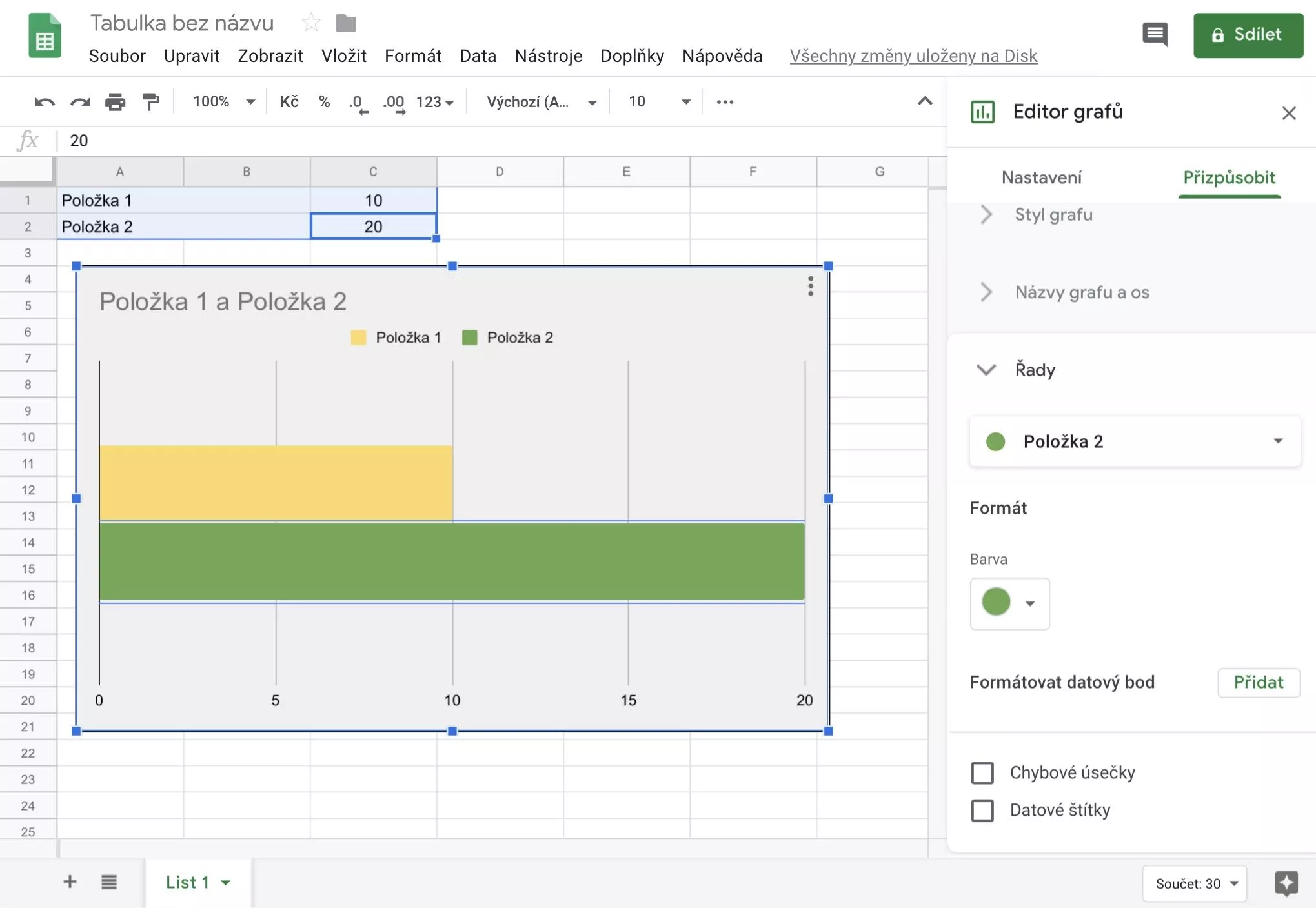Viewport: 1316px width, 908px height.
Task: Open the Vložit menu
Action: point(344,56)
